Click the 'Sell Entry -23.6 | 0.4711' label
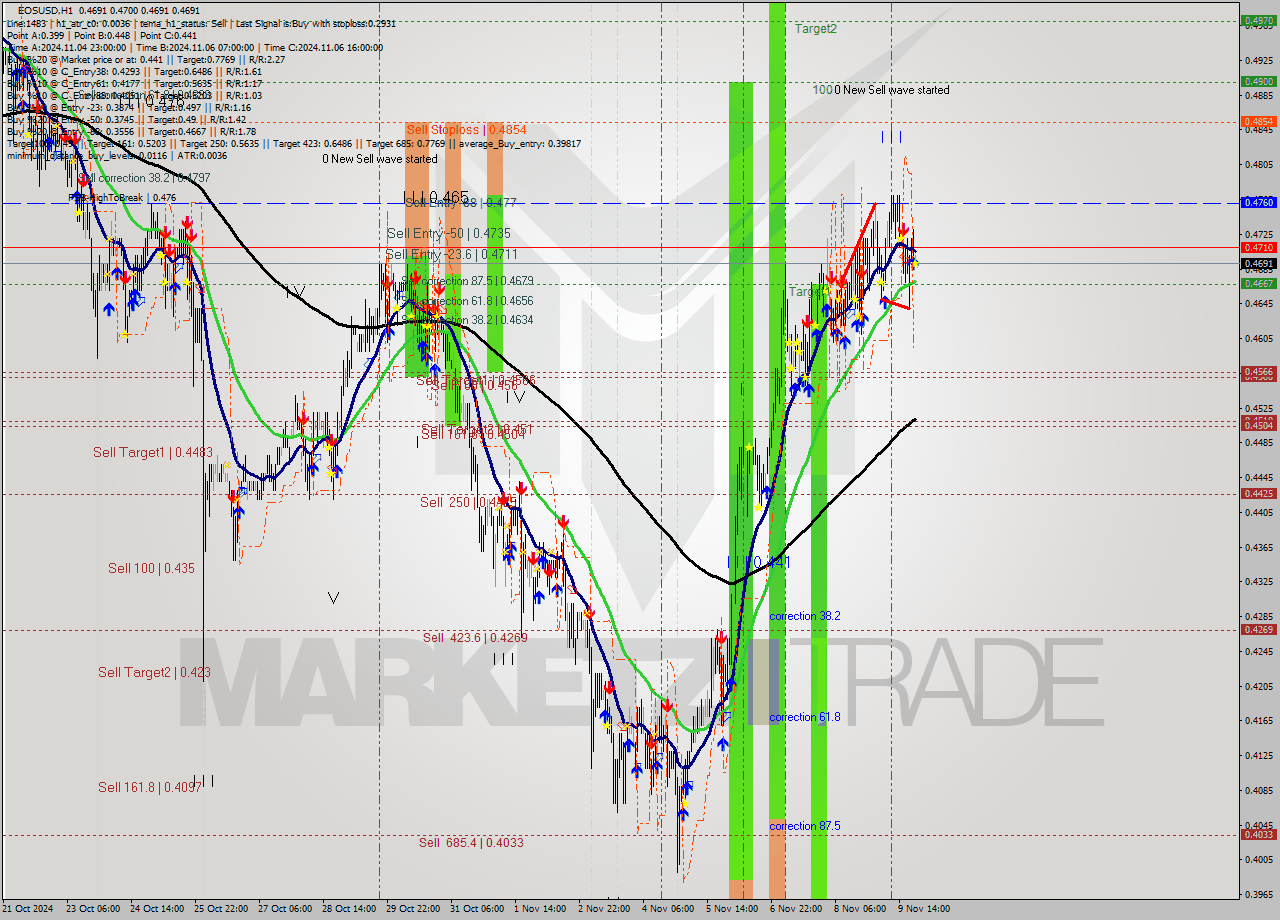 pyautogui.click(x=452, y=254)
